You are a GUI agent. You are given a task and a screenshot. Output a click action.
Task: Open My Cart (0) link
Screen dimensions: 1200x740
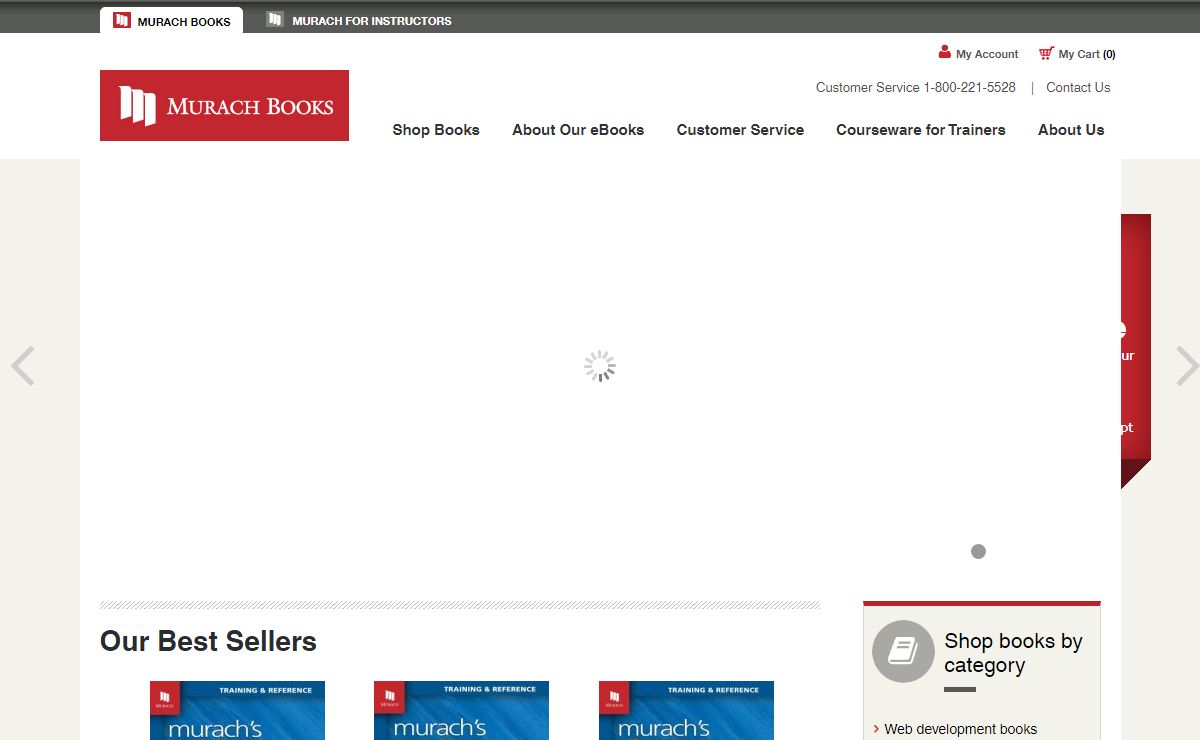(x=1087, y=54)
